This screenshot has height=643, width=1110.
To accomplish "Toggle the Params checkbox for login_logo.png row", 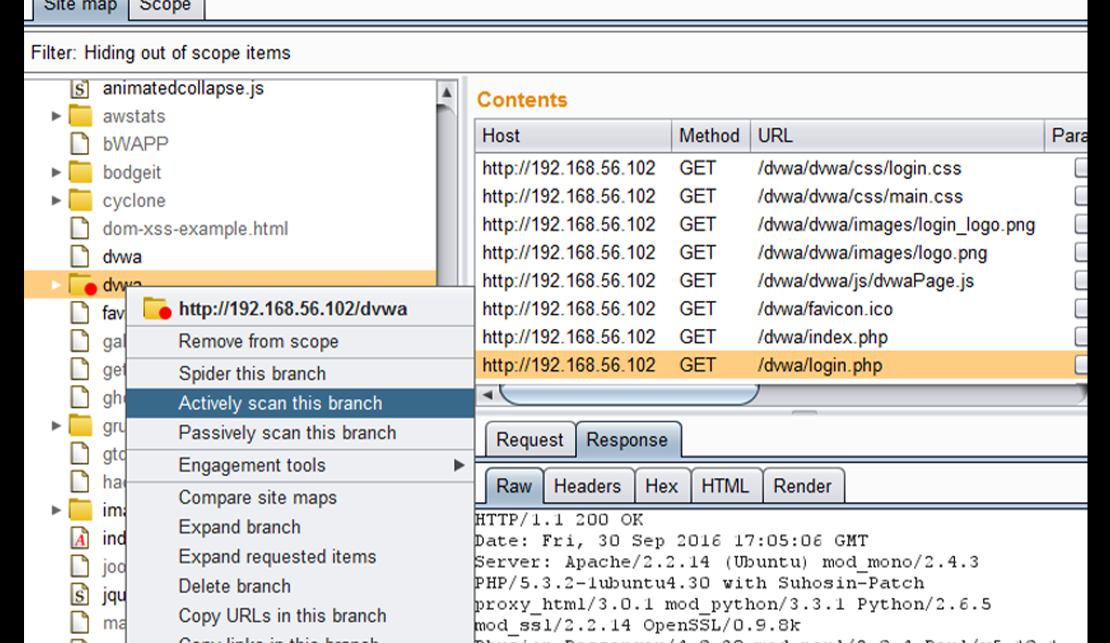I will pyautogui.click(x=1080, y=224).
